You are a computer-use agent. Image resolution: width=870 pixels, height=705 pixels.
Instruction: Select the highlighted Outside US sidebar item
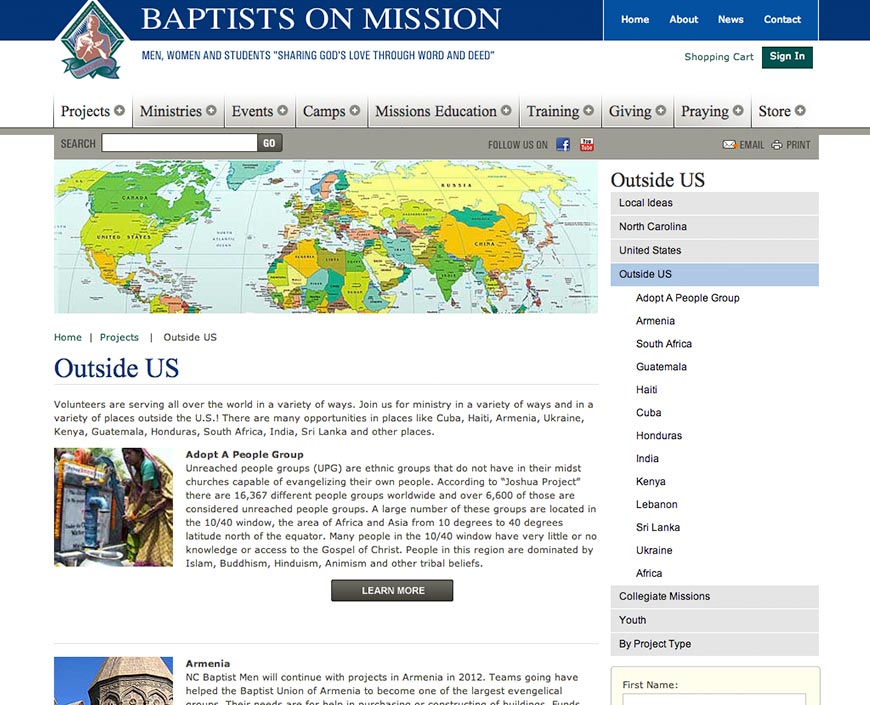coord(715,275)
